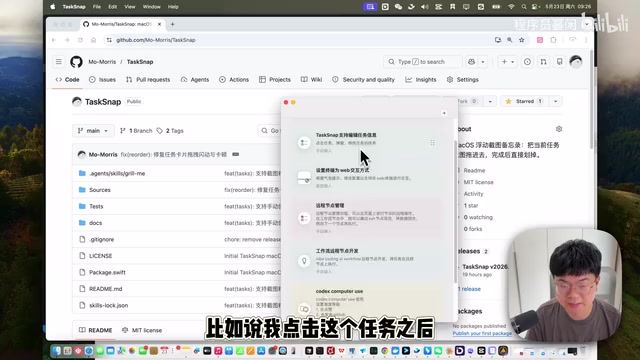Open the 2 Tags link
The height and width of the screenshot is (360, 640).
pyautogui.click(x=170, y=131)
